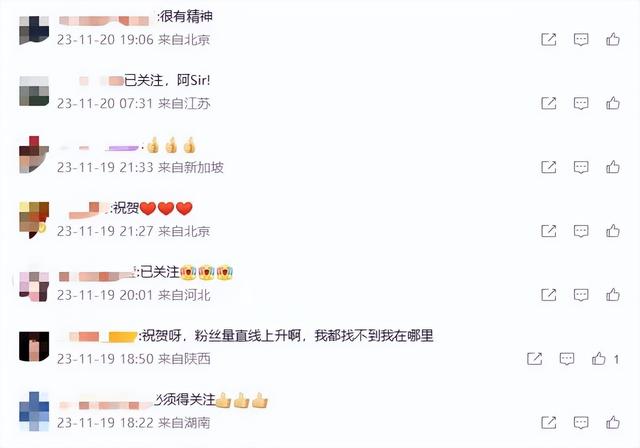The width and height of the screenshot is (640, 448).
Task: Share the 必须得关注 comment from 湖南
Action: tap(549, 422)
